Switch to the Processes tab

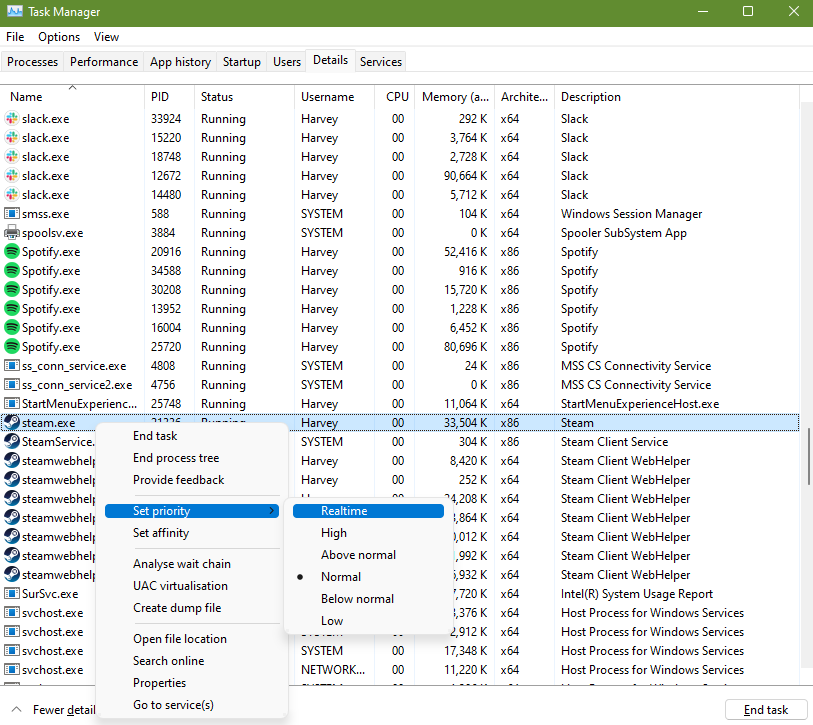coord(32,62)
